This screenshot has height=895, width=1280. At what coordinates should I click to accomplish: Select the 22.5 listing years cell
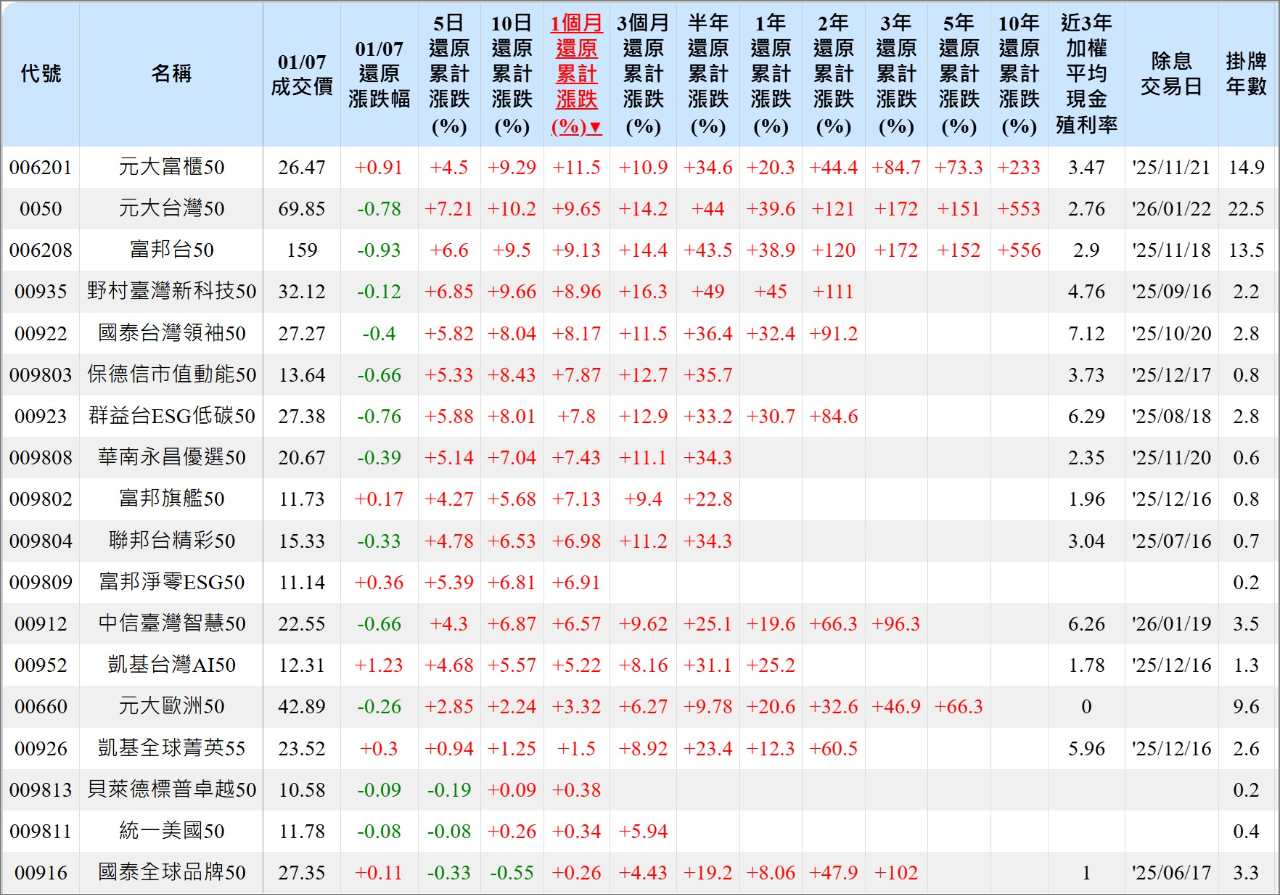coord(1247,209)
